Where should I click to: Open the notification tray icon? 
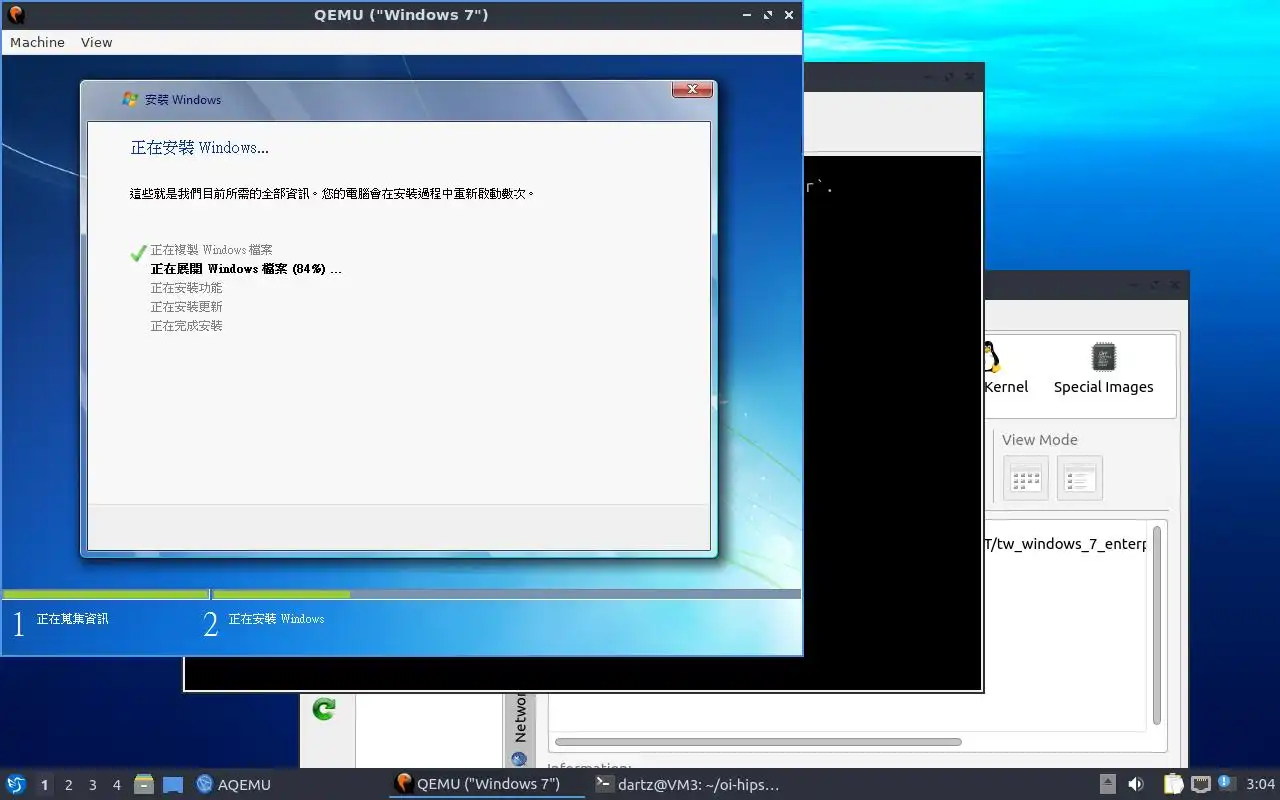coord(1226,783)
